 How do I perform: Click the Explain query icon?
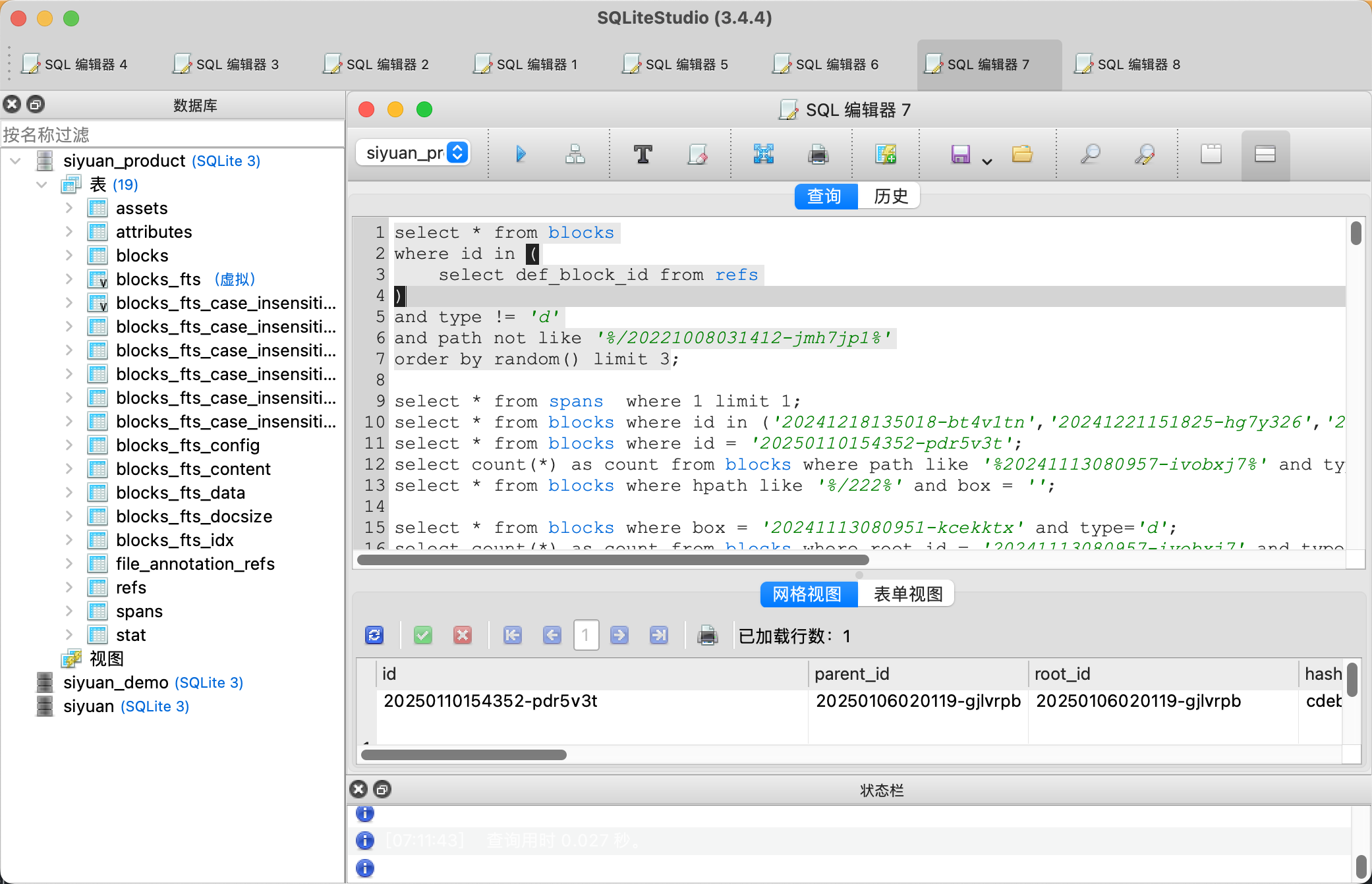click(575, 154)
